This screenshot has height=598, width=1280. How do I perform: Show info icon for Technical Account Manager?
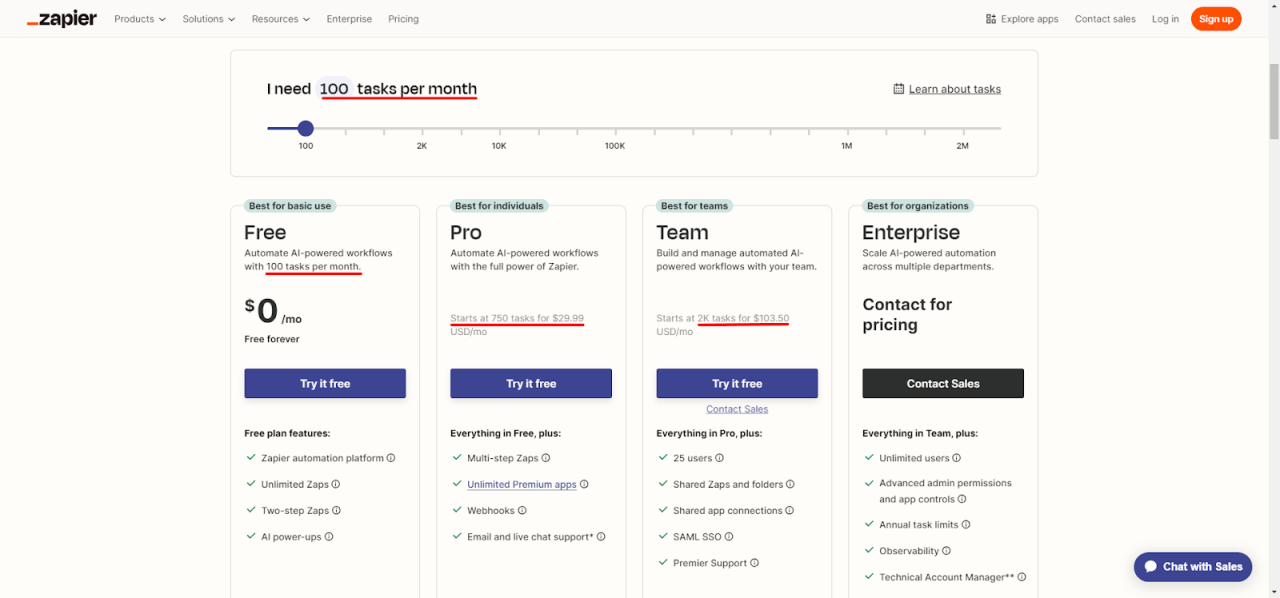coord(1022,577)
